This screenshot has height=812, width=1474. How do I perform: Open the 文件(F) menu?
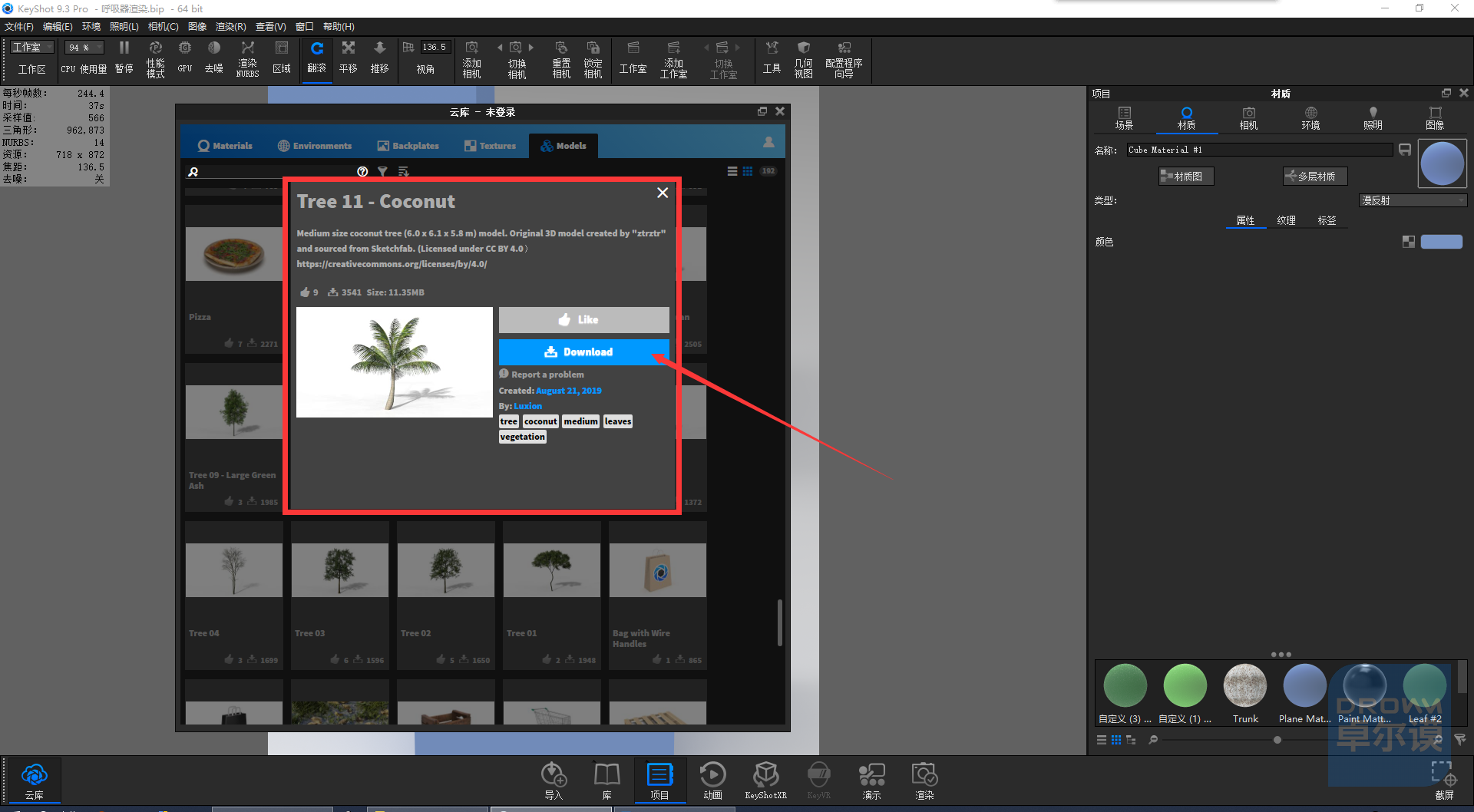(19, 27)
